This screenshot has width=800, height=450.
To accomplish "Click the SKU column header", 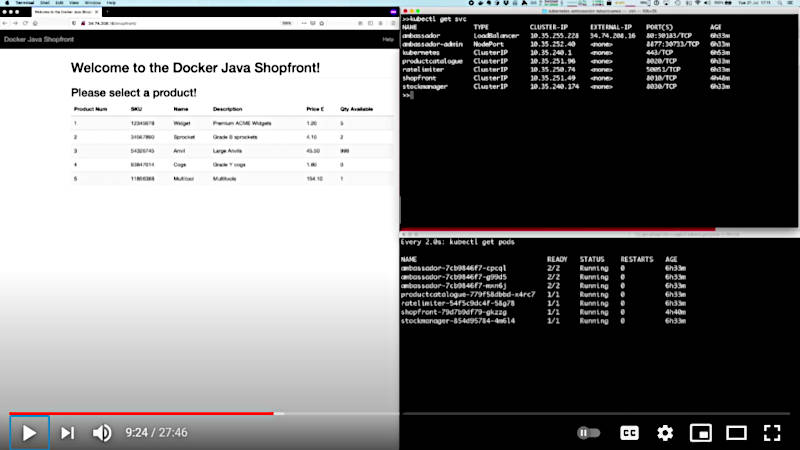I will (136, 109).
